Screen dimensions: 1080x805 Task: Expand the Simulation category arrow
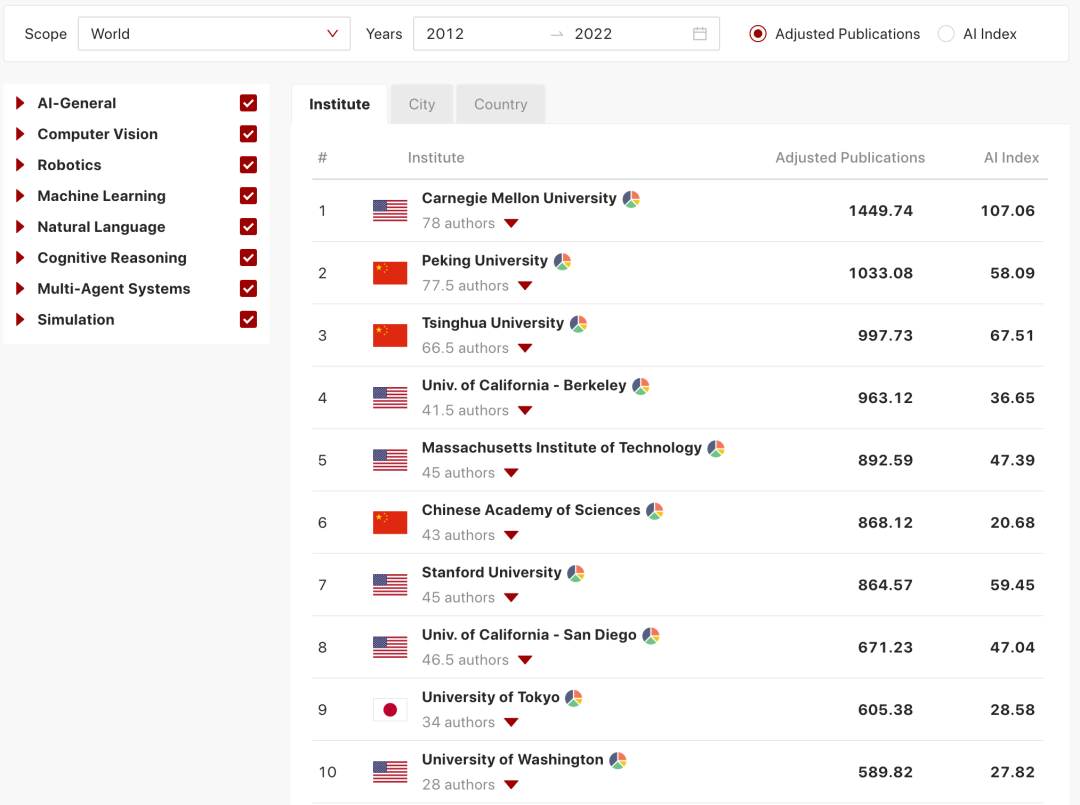20,320
